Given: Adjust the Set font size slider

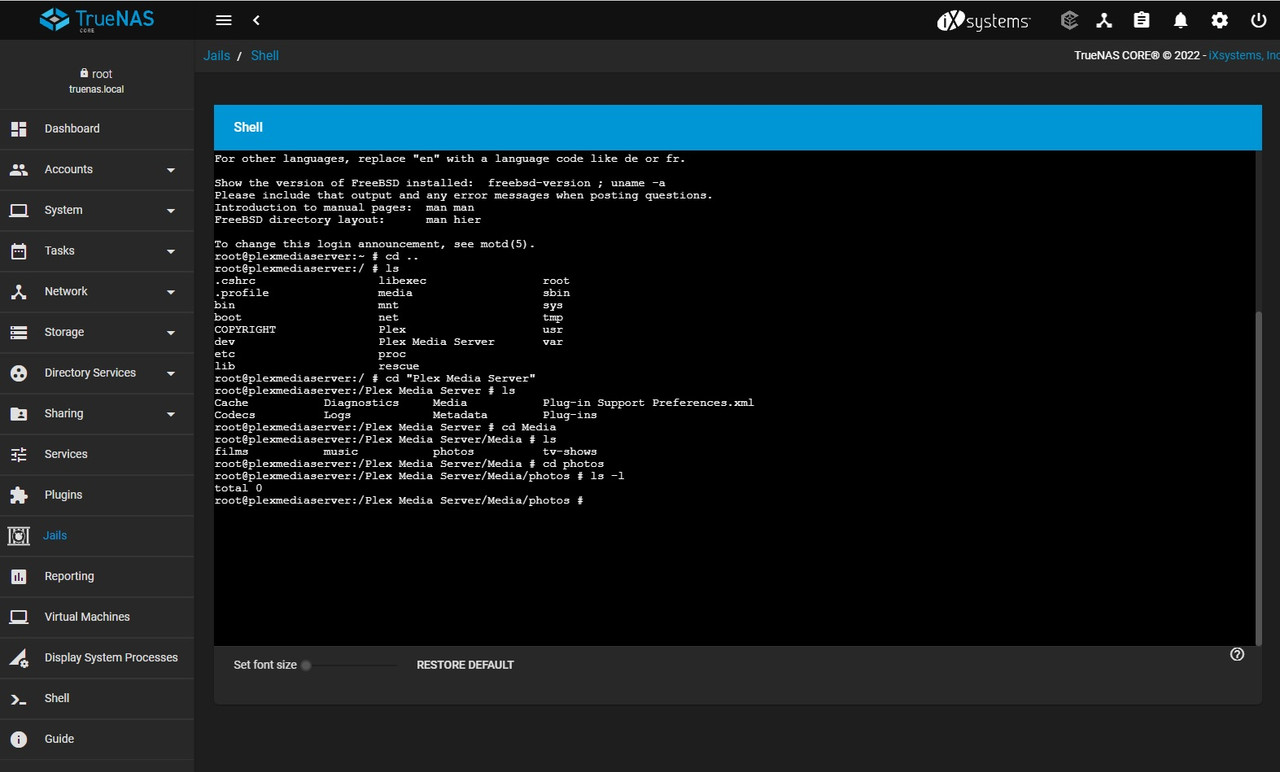Looking at the screenshot, I should coord(350,665).
